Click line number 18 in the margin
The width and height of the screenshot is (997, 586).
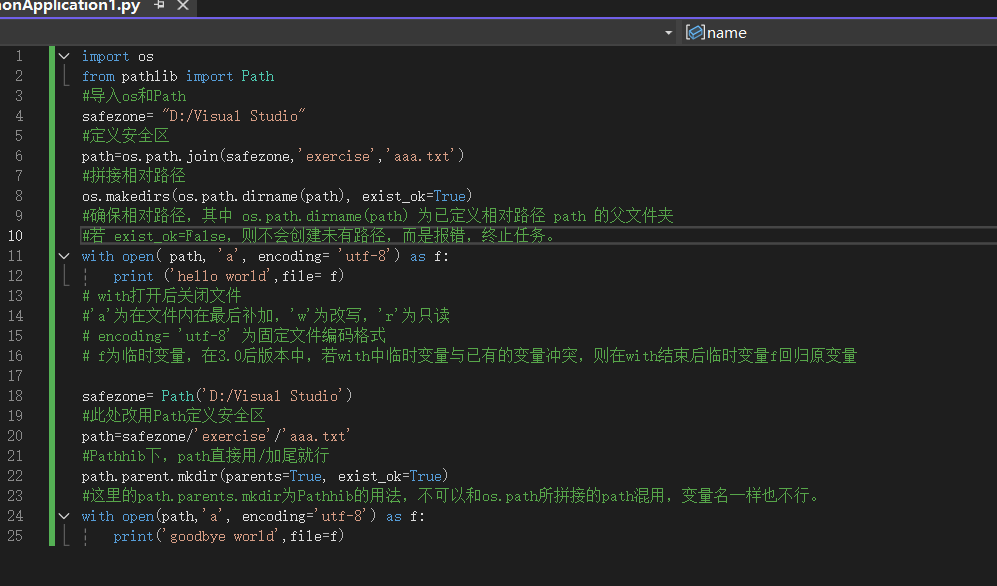[x=17, y=396]
